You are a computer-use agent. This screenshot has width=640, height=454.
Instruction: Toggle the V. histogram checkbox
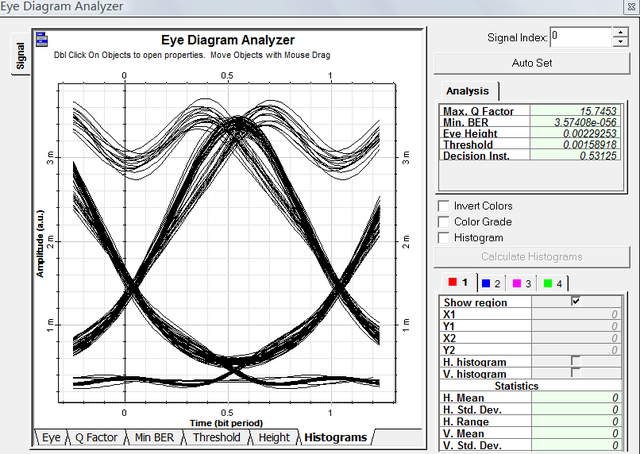(x=576, y=372)
